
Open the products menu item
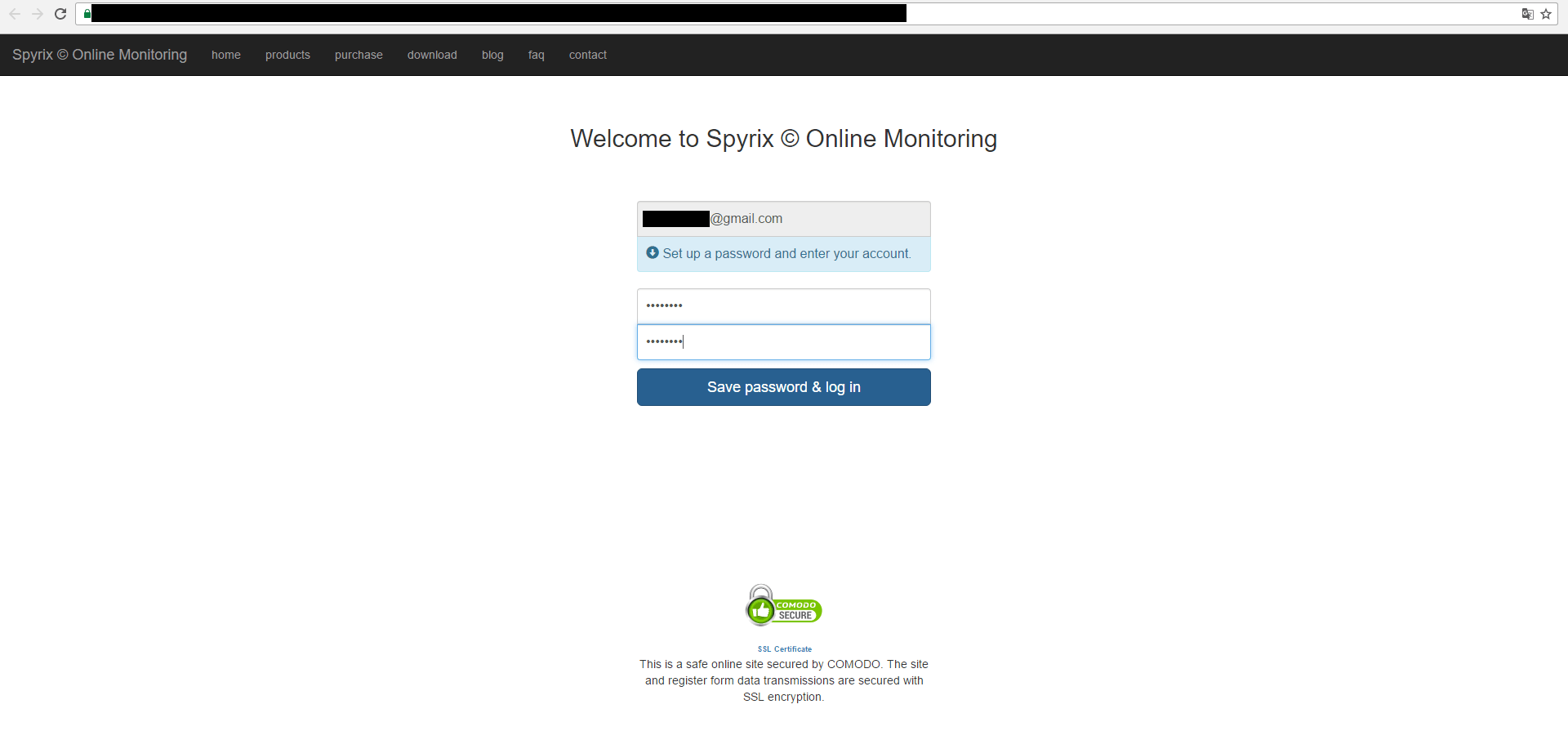pyautogui.click(x=287, y=55)
